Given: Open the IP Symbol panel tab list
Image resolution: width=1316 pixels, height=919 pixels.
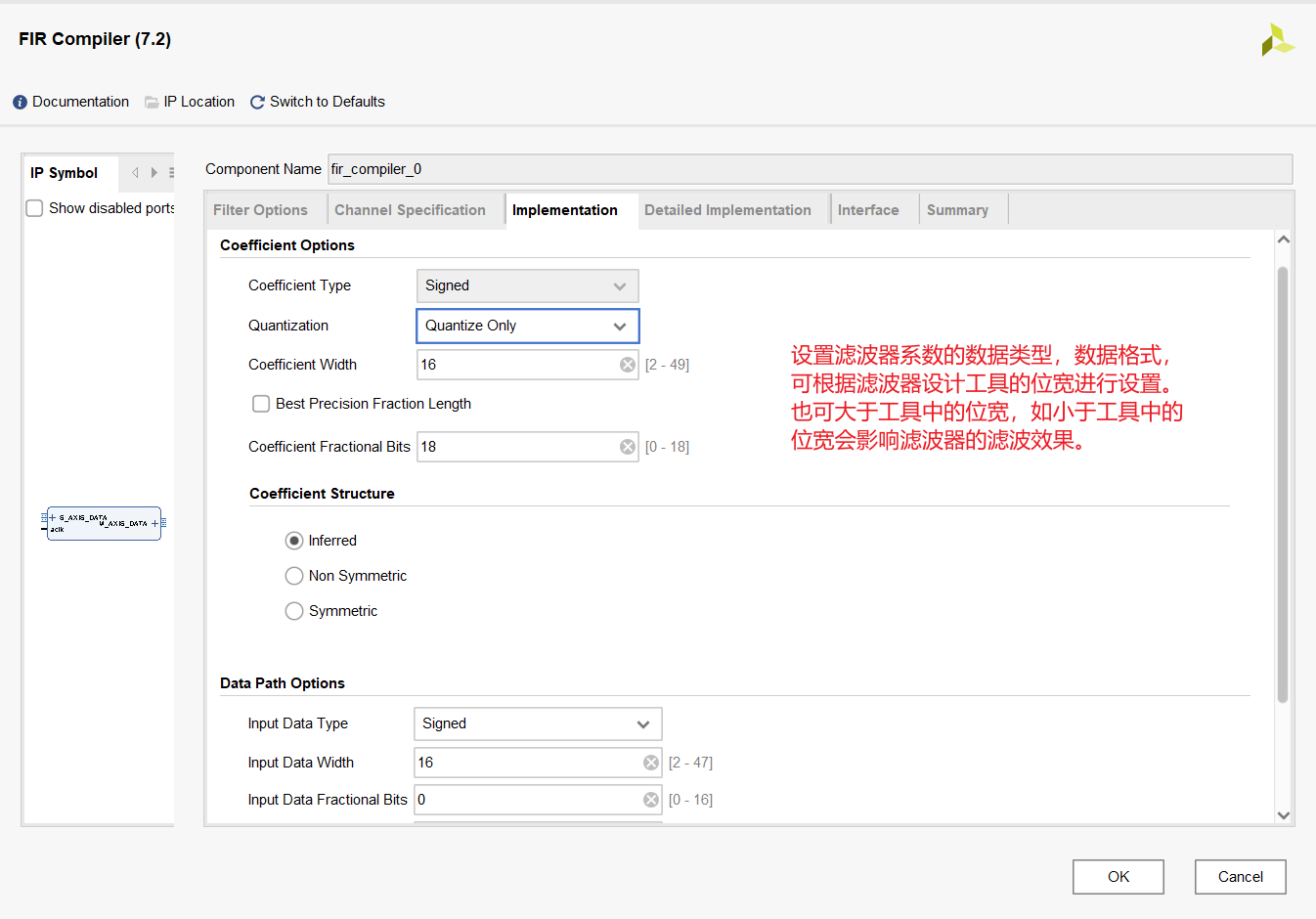Looking at the screenshot, I should (171, 173).
